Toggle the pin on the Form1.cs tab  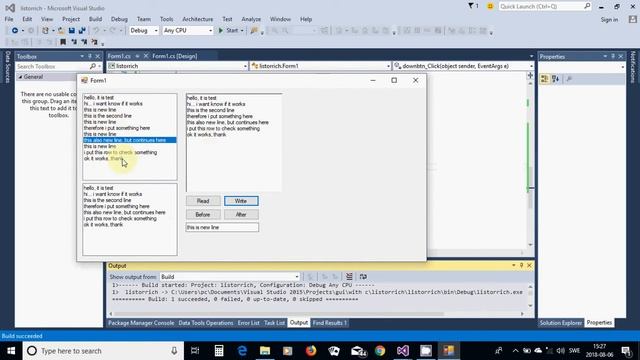click(x=138, y=56)
